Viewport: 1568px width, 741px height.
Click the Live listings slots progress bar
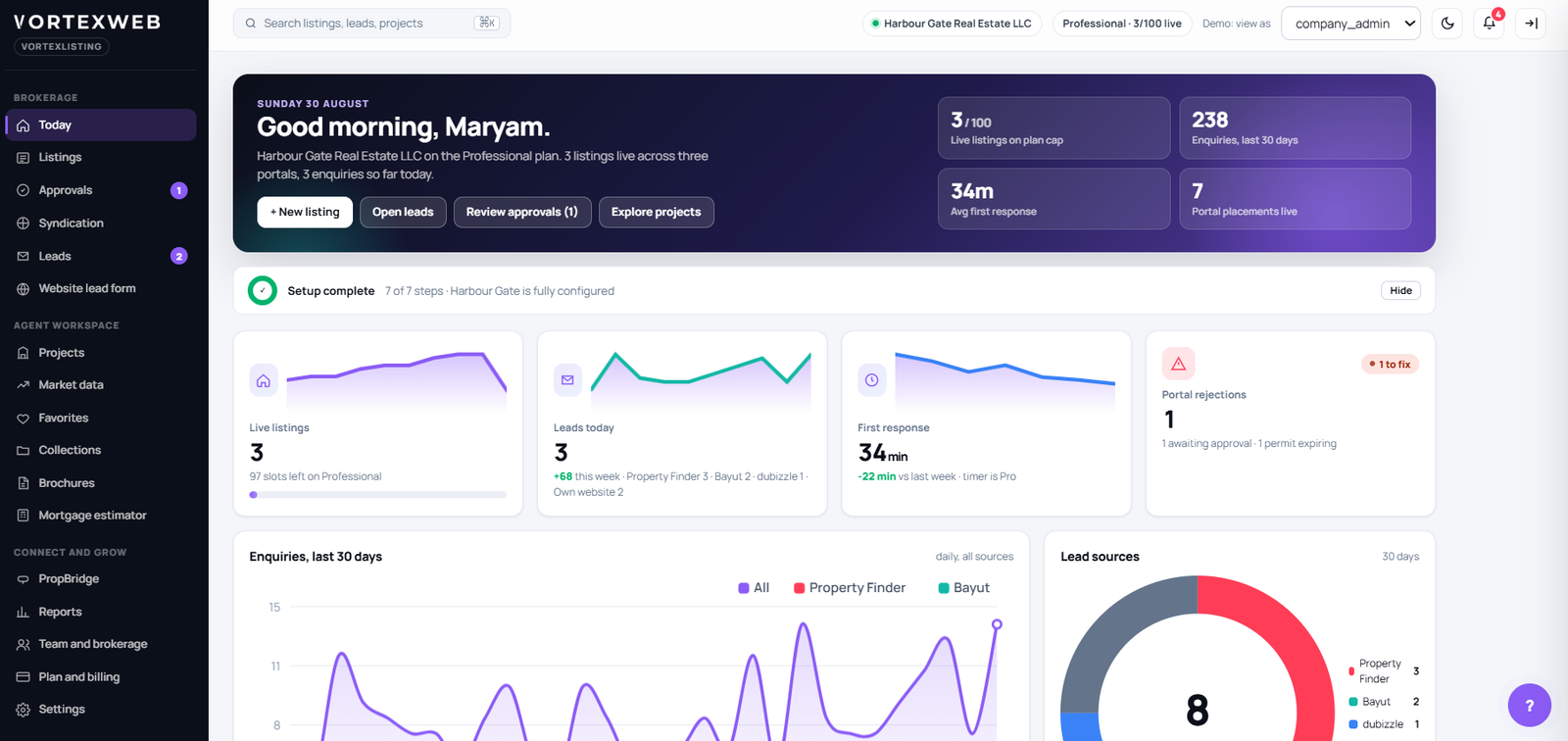[x=378, y=495]
